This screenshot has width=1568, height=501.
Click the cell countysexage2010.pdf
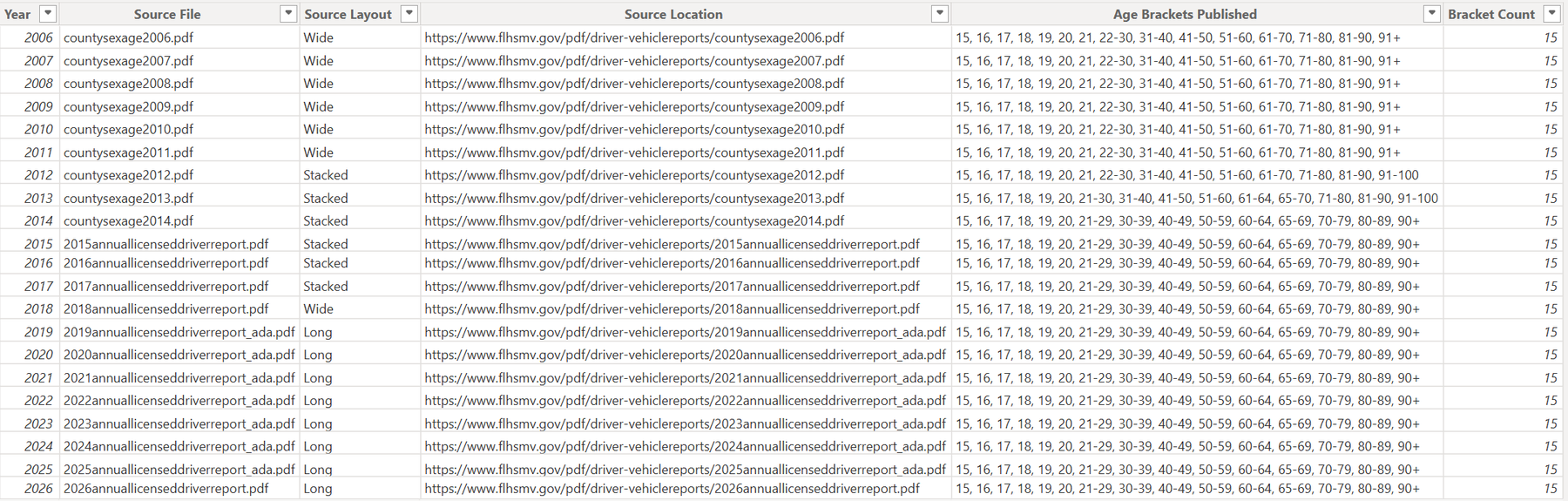128,129
